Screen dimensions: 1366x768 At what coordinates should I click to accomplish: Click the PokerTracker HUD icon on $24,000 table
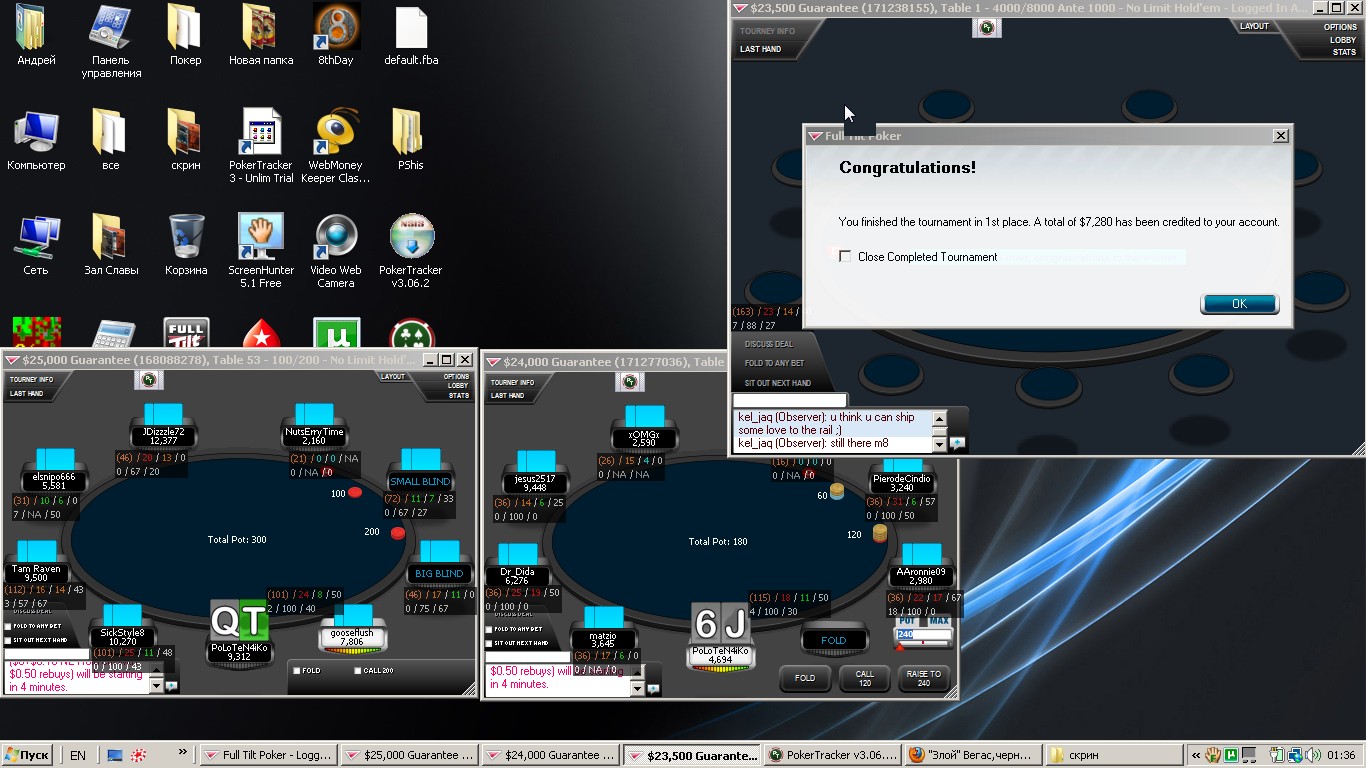point(629,382)
